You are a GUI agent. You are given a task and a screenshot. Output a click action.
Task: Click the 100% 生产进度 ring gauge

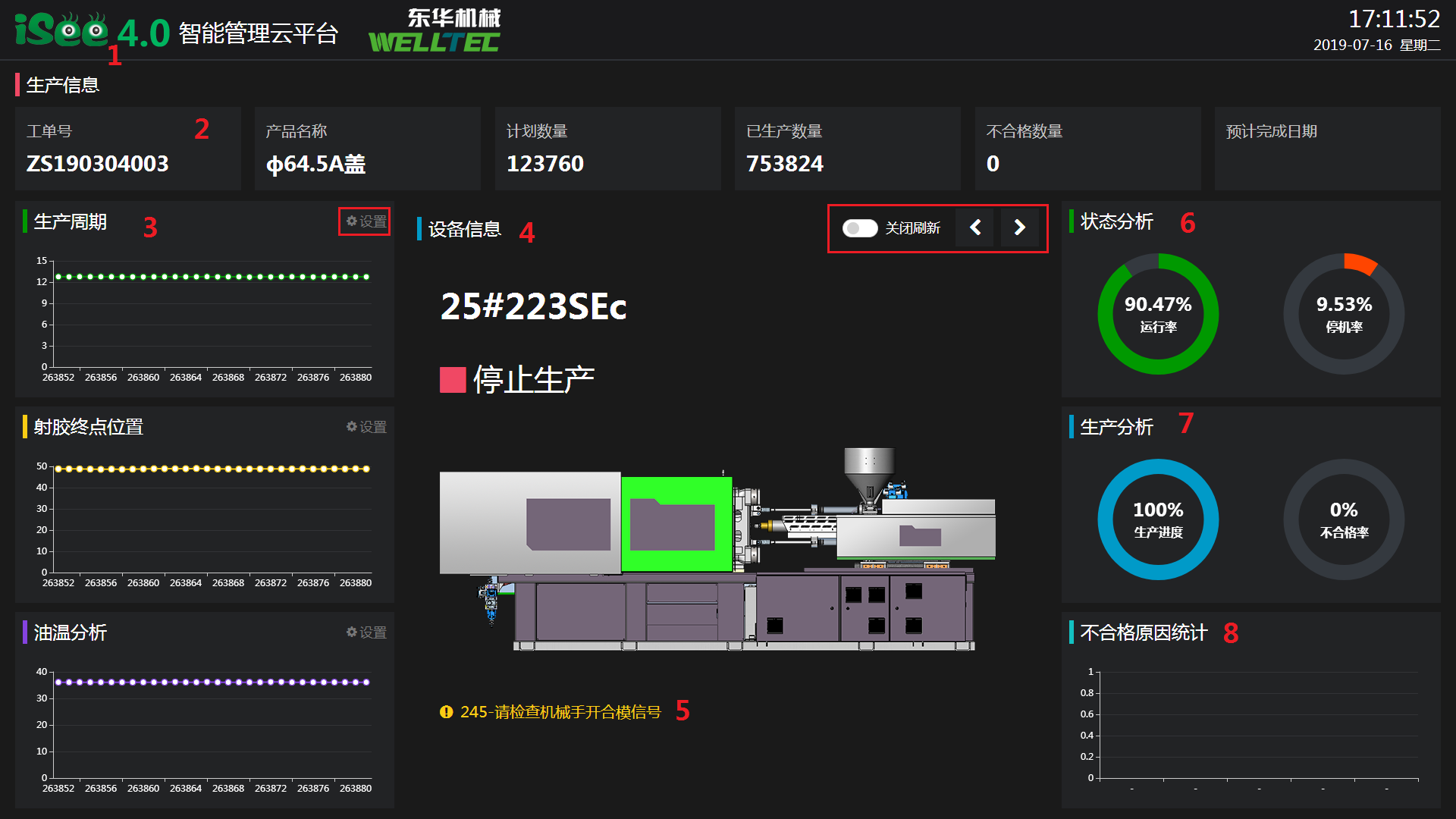coord(1158,519)
